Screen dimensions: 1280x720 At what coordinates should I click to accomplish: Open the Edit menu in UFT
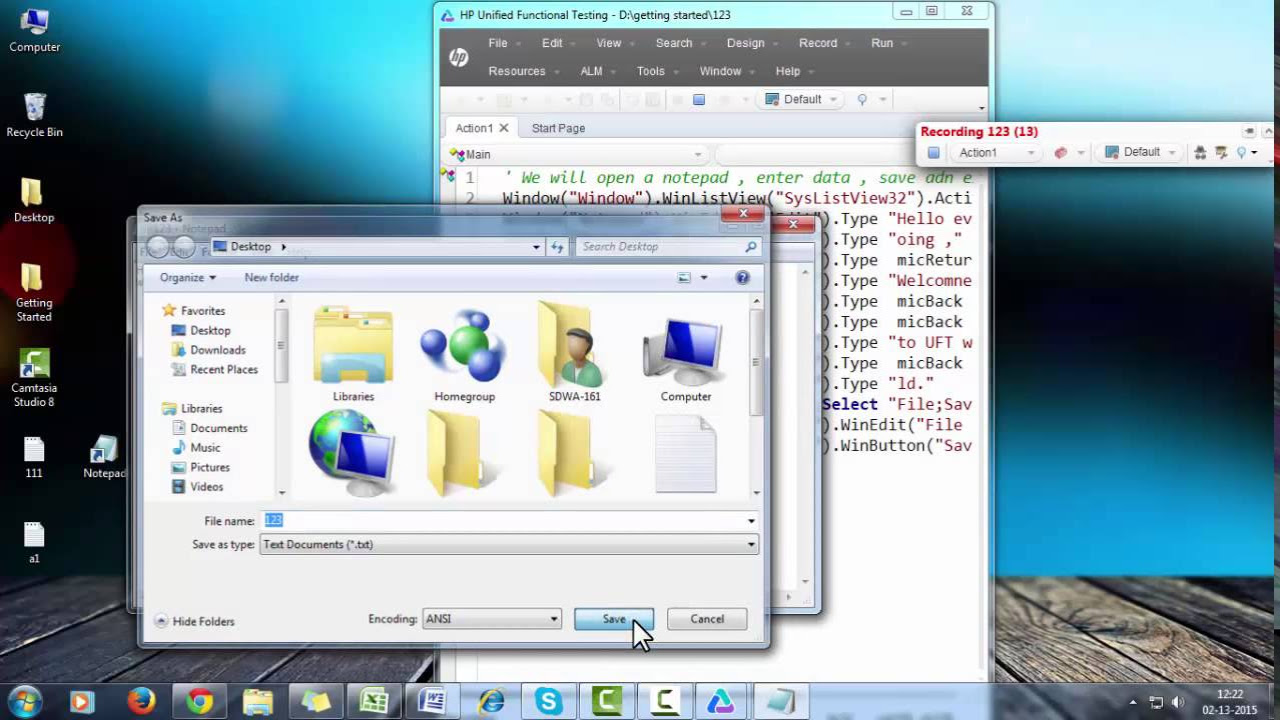[552, 43]
